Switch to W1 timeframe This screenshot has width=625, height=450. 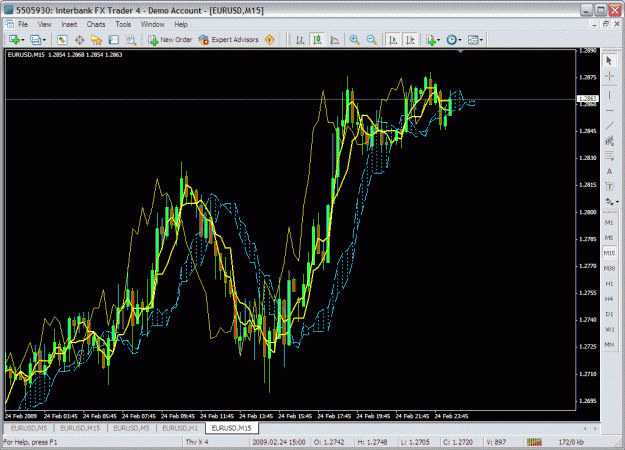pos(609,329)
